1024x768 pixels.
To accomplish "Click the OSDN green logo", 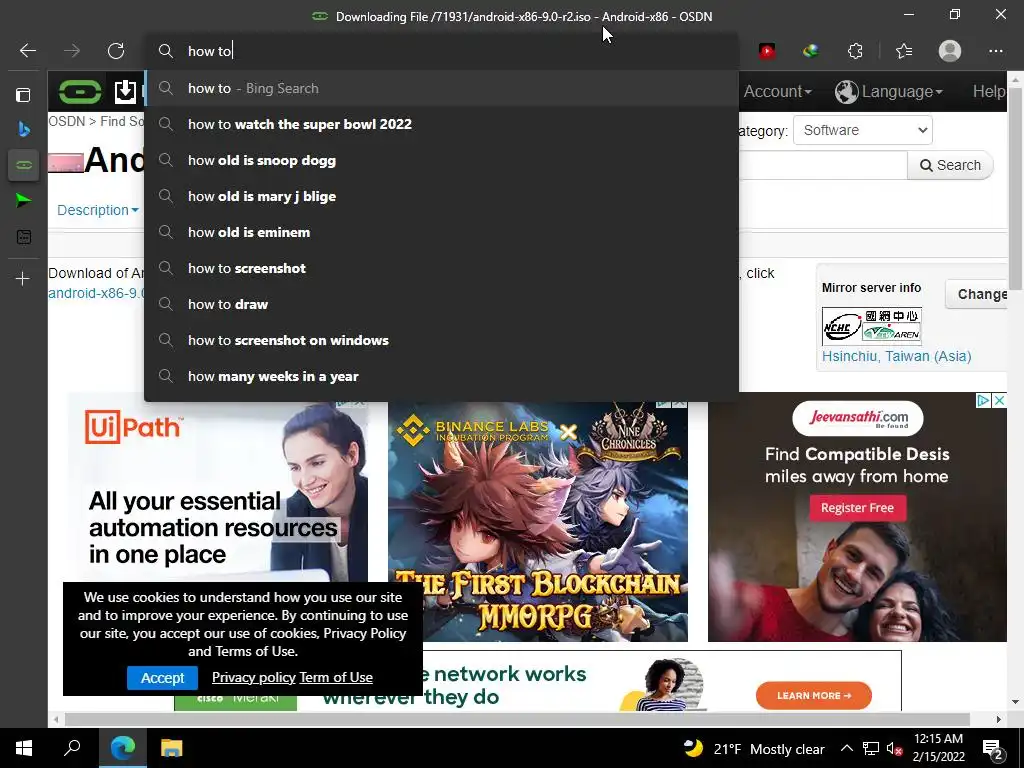I will (x=80, y=91).
